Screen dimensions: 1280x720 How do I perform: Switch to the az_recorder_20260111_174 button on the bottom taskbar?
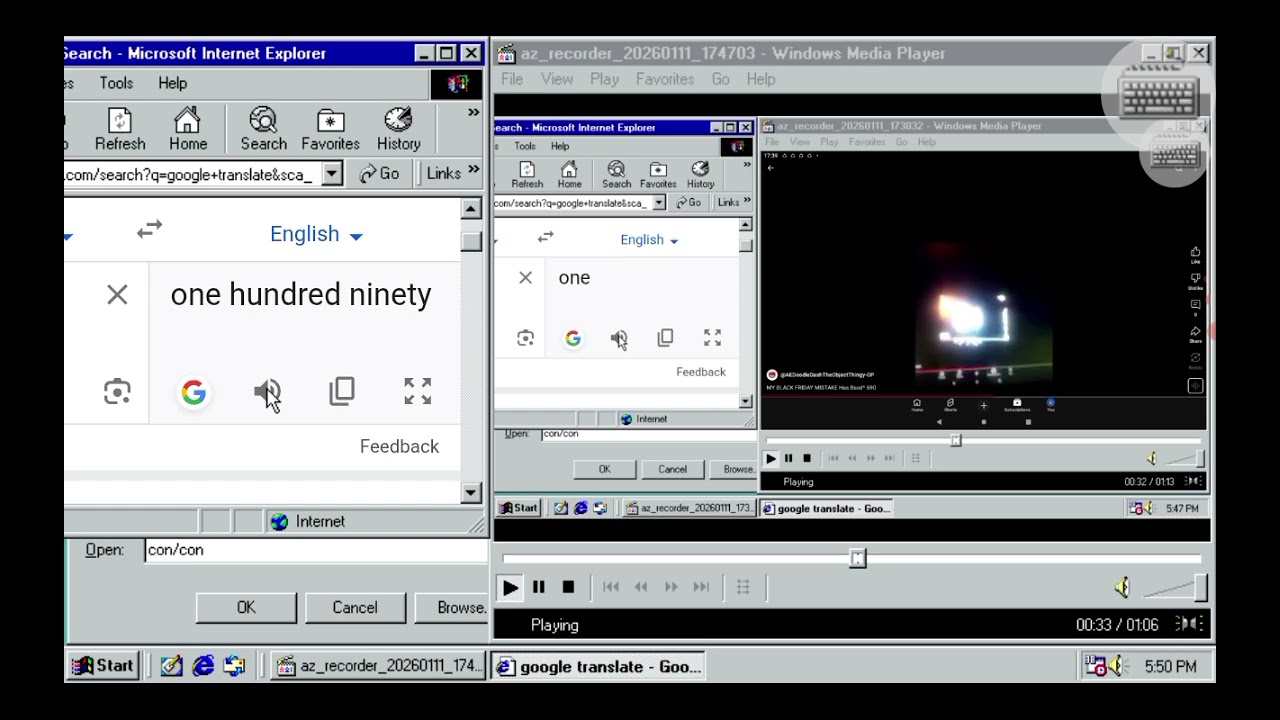(378, 666)
